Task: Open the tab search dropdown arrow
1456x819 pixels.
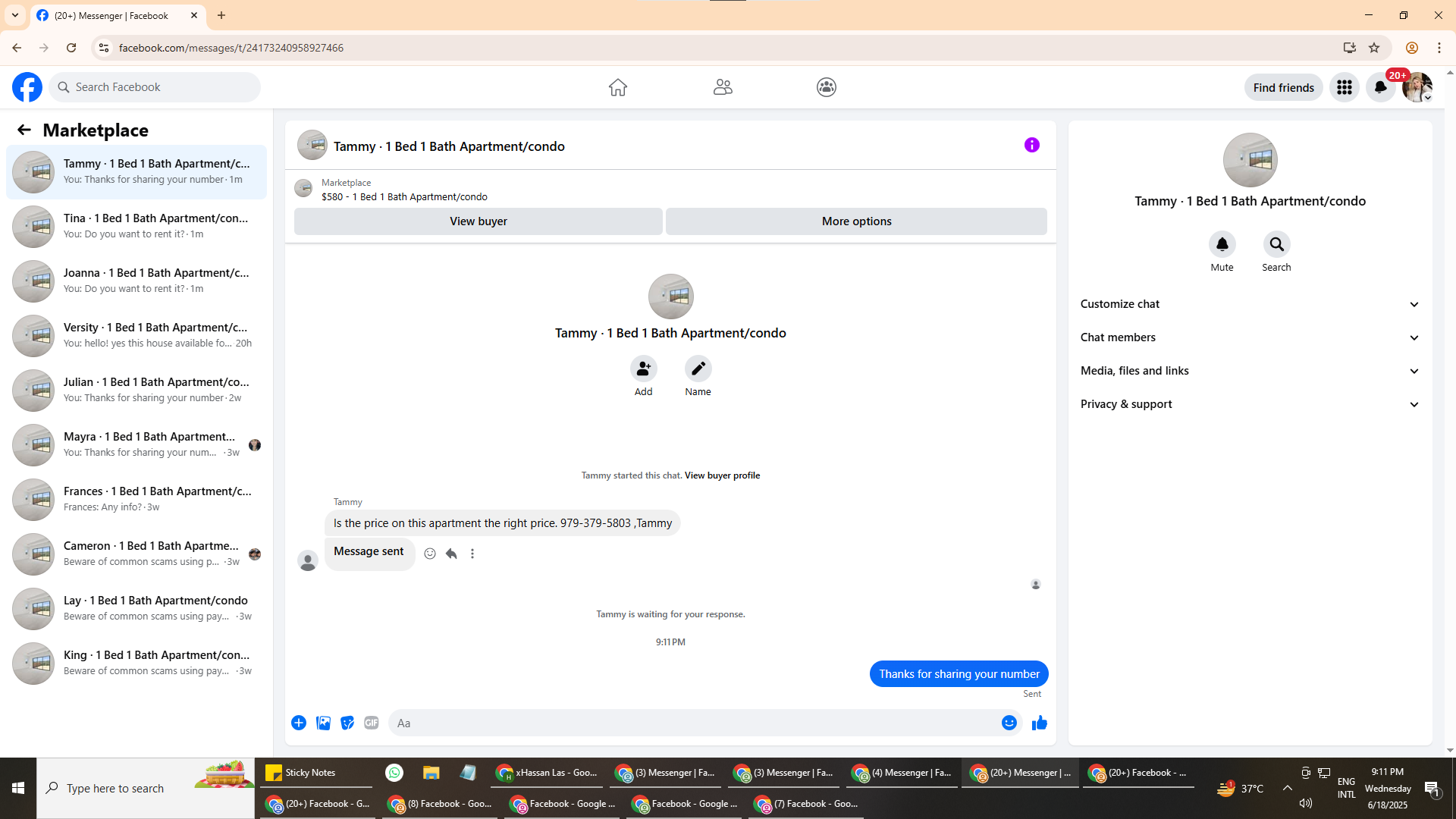Action: [14, 15]
